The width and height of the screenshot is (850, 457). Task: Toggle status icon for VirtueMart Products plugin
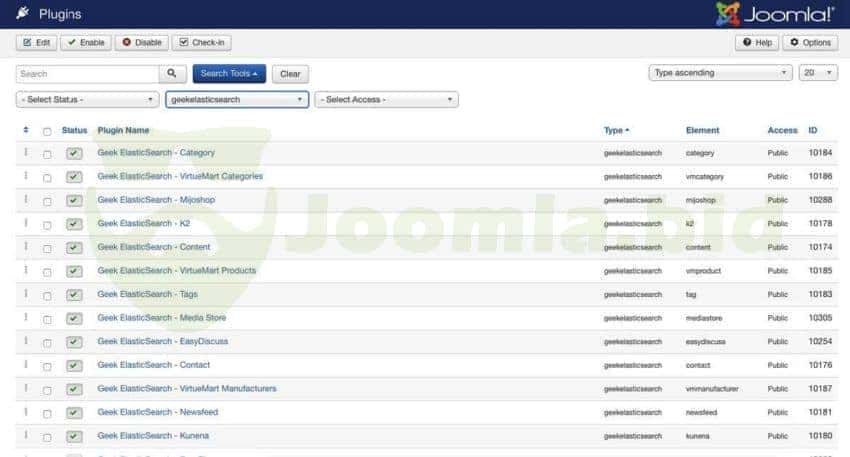[x=74, y=271]
